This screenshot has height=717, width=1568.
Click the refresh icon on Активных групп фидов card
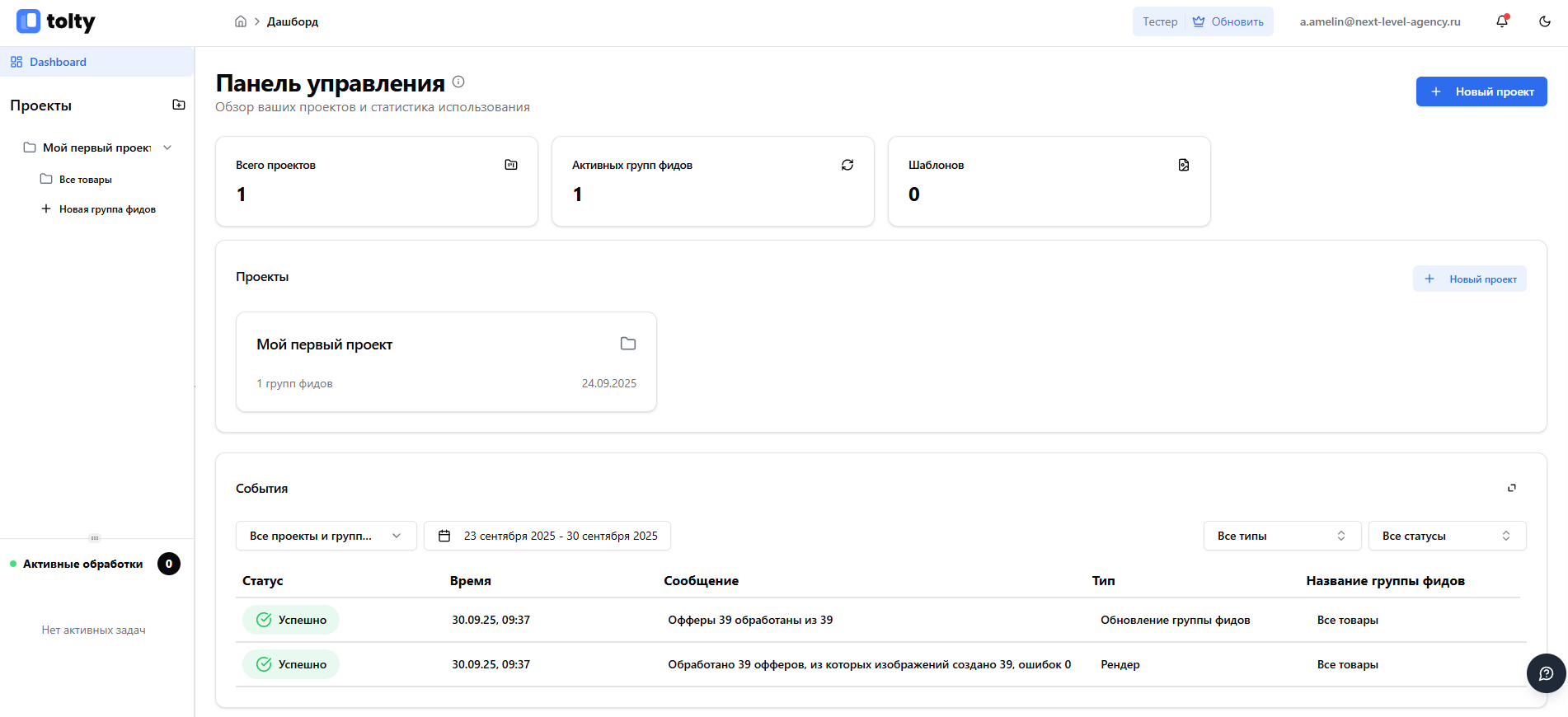click(x=847, y=165)
